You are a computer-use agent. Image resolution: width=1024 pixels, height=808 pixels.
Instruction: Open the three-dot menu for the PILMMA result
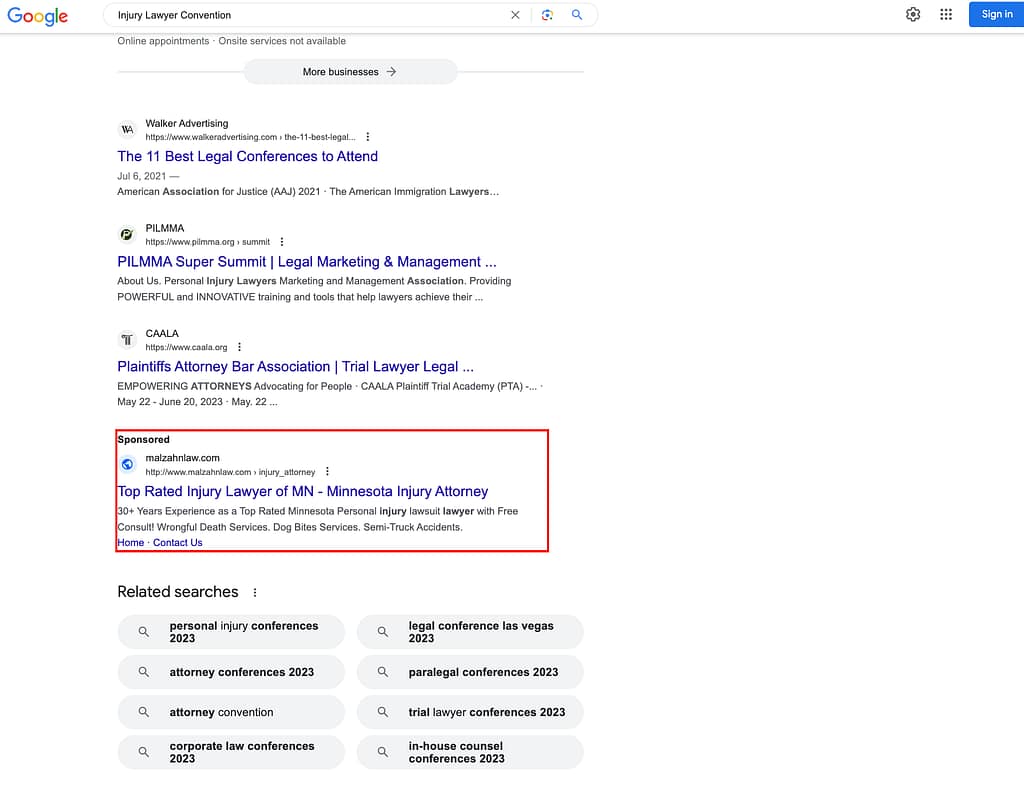(281, 242)
